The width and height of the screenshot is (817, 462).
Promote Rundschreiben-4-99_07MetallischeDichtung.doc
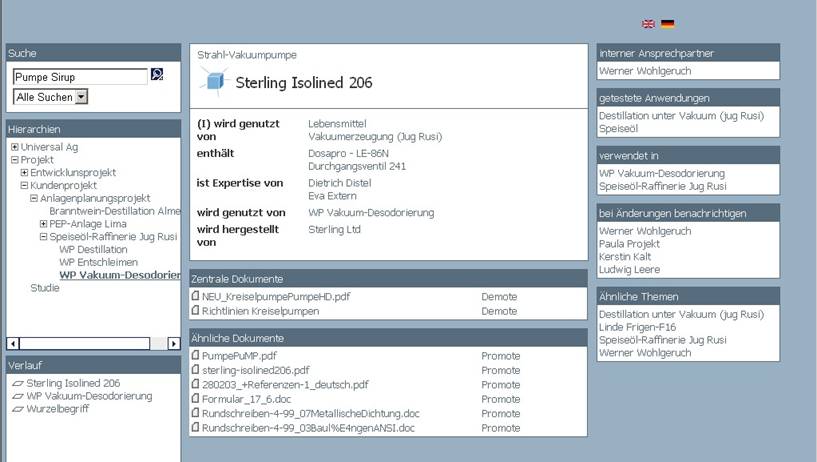click(x=501, y=414)
